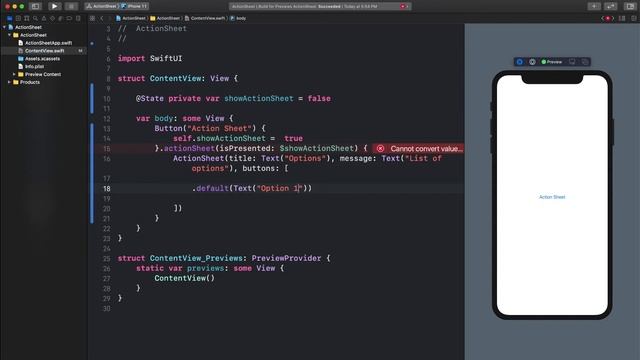The height and width of the screenshot is (360, 640).
Task: Open the related items grid menu
Action: tap(93, 18)
